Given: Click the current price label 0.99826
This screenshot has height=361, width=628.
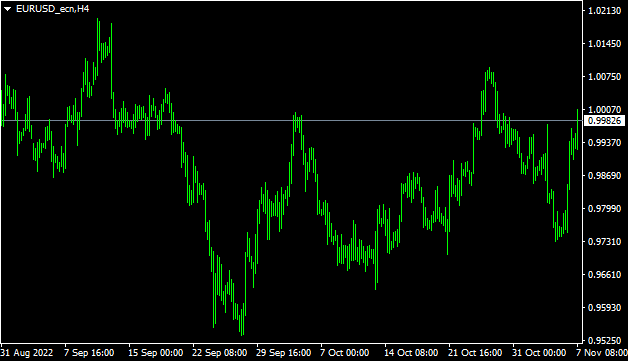Looking at the screenshot, I should coord(605,121).
